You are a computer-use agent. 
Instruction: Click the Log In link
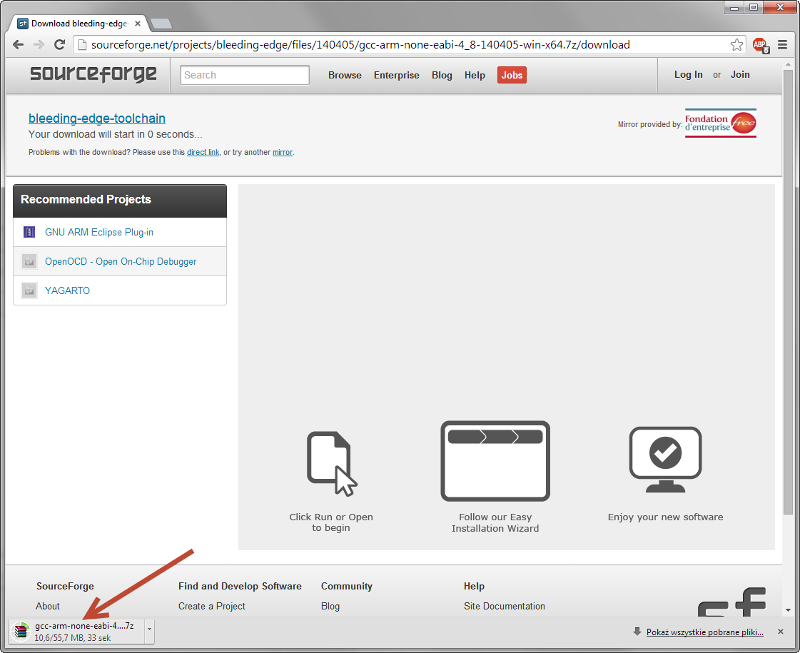pos(688,74)
